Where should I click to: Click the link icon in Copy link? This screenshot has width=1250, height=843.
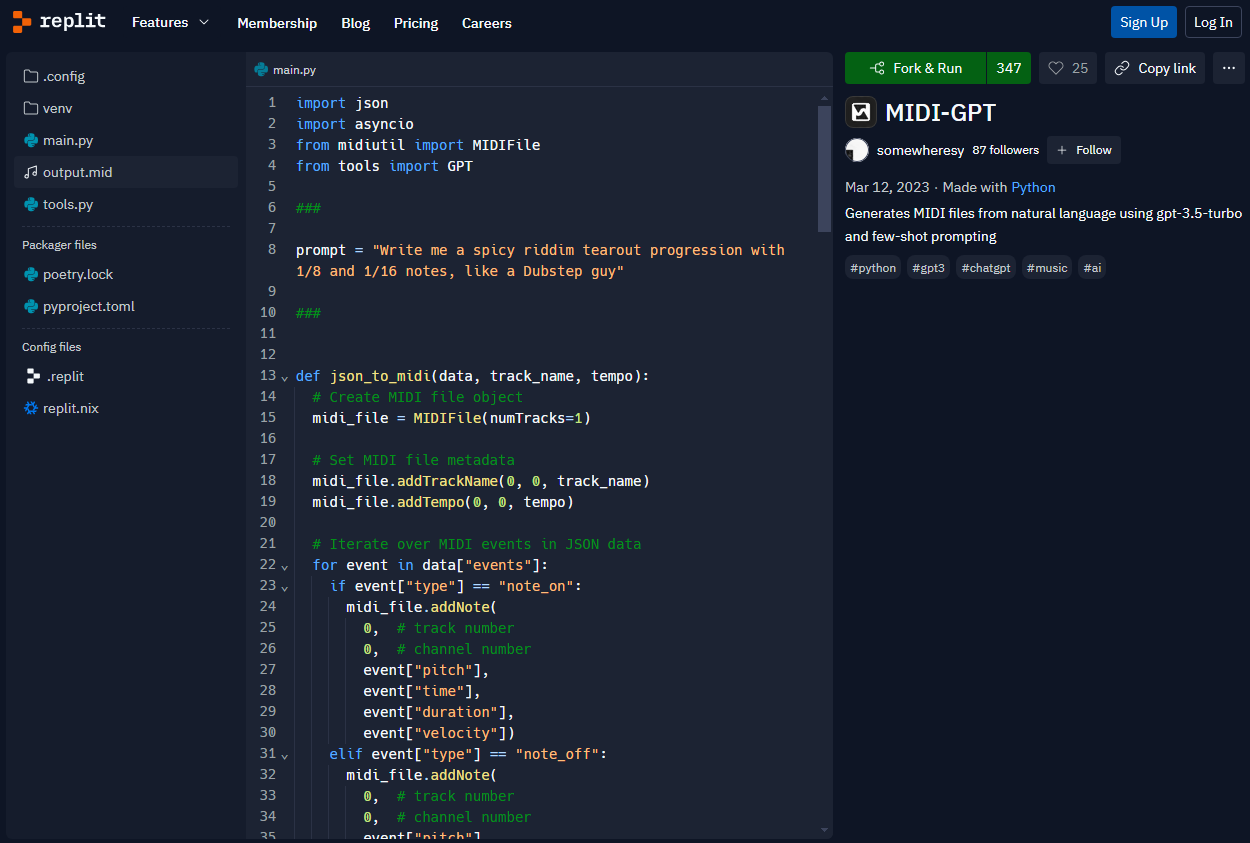pyautogui.click(x=1123, y=68)
